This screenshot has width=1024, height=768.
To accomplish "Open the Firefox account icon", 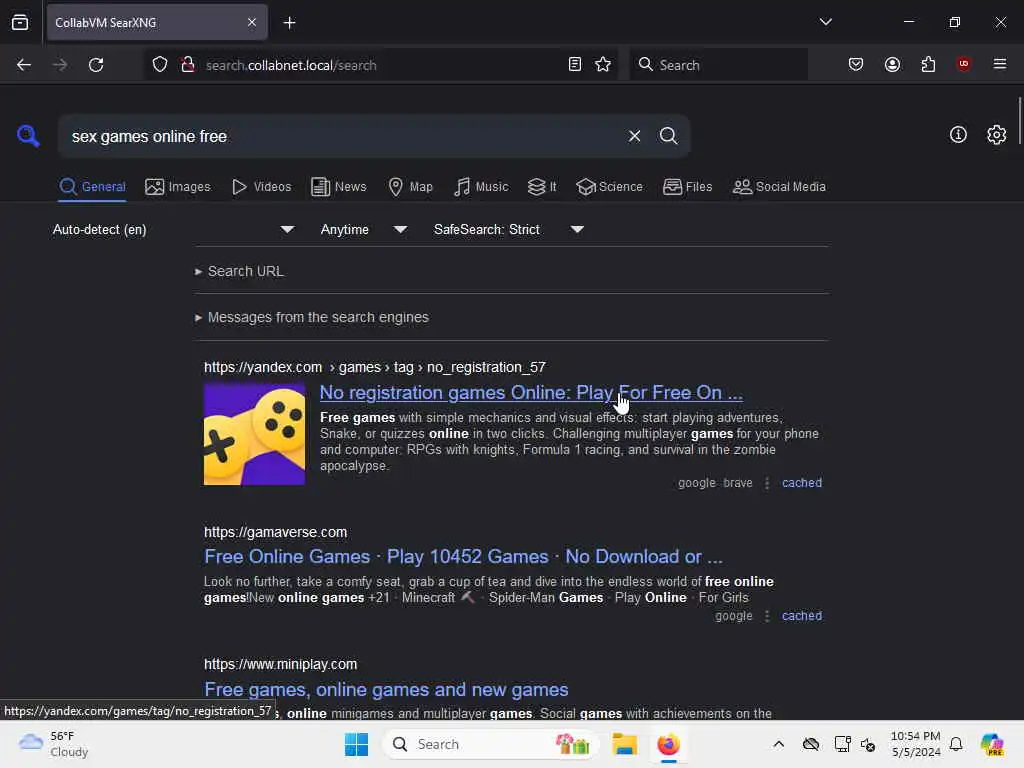I will pos(892,64).
